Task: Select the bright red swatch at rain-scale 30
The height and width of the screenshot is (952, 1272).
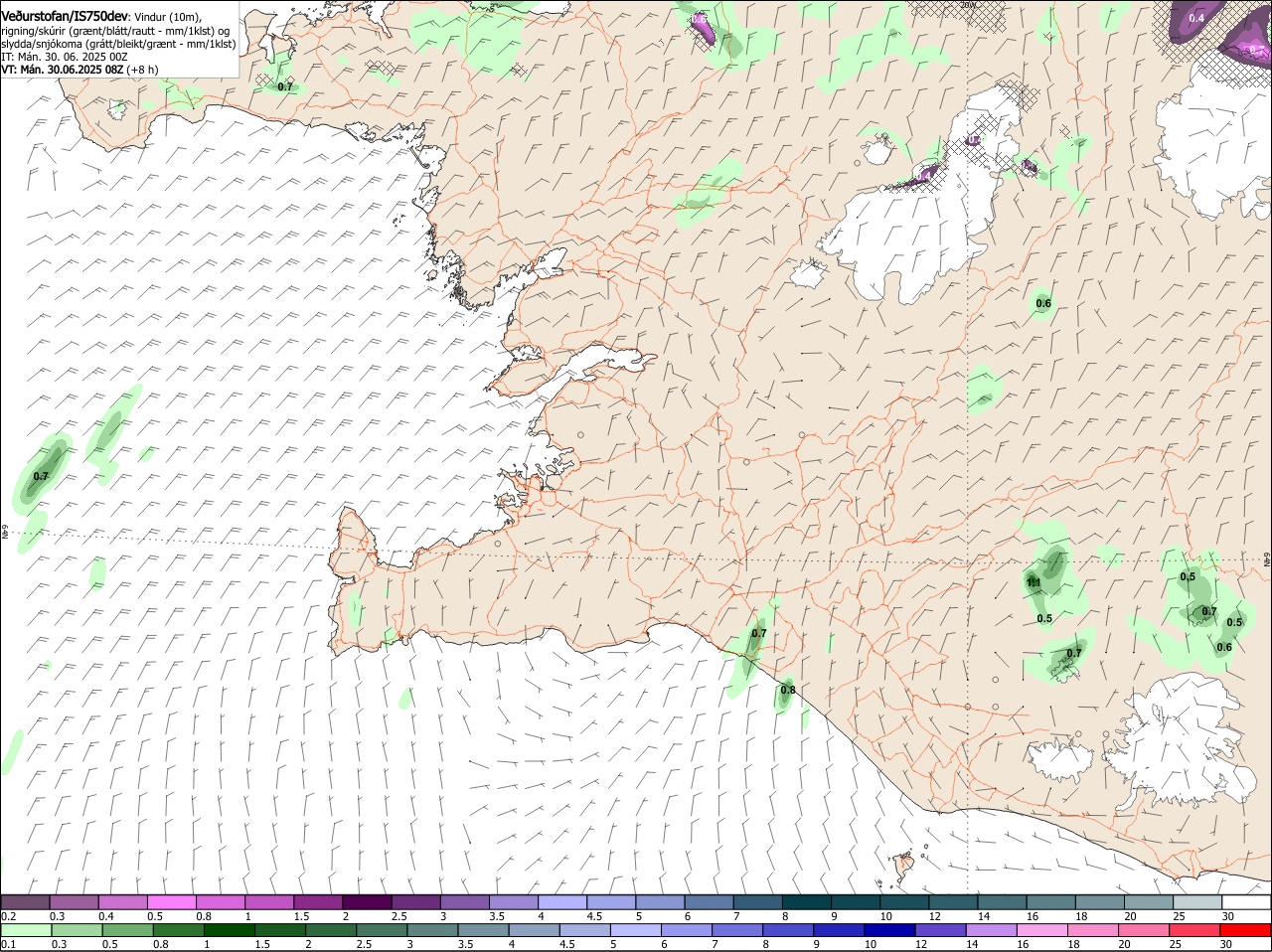Action: pos(1245,930)
